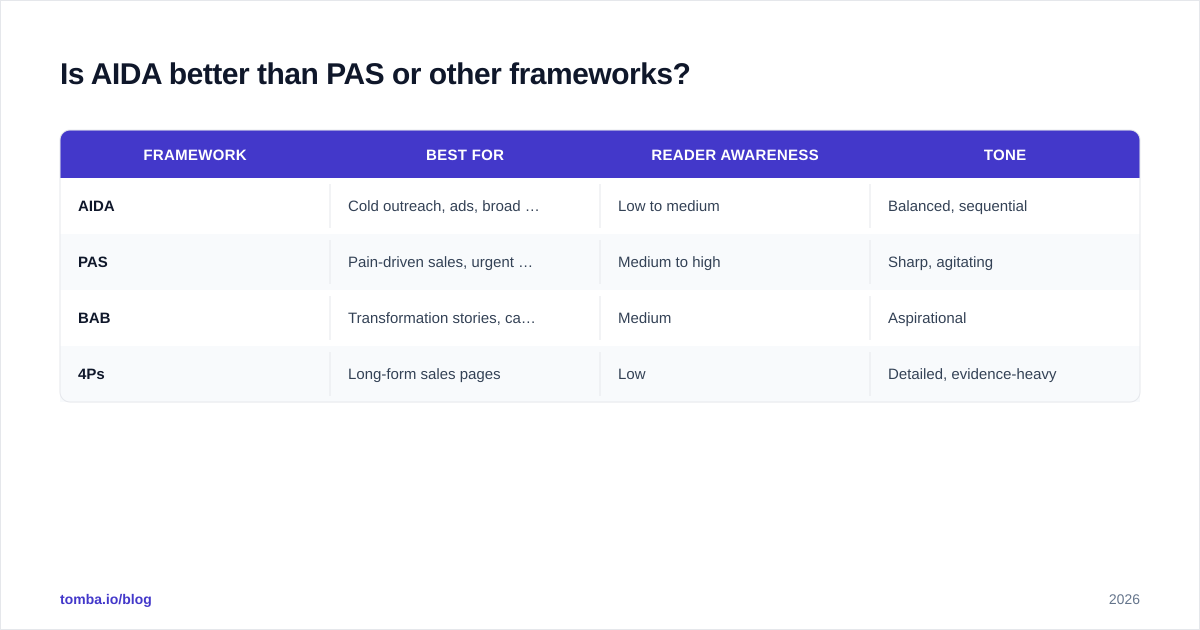This screenshot has width=1200, height=630.
Task: Click the 'Pain-driven sales, urgent' cell
Action: click(465, 262)
